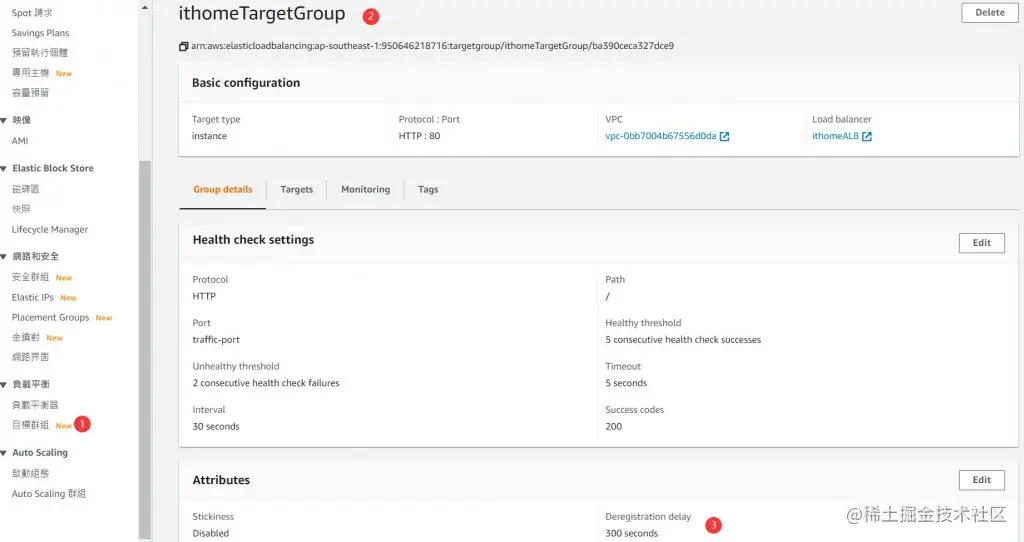Collapse the 映像 sidebar section
1024x542 pixels.
[4, 120]
